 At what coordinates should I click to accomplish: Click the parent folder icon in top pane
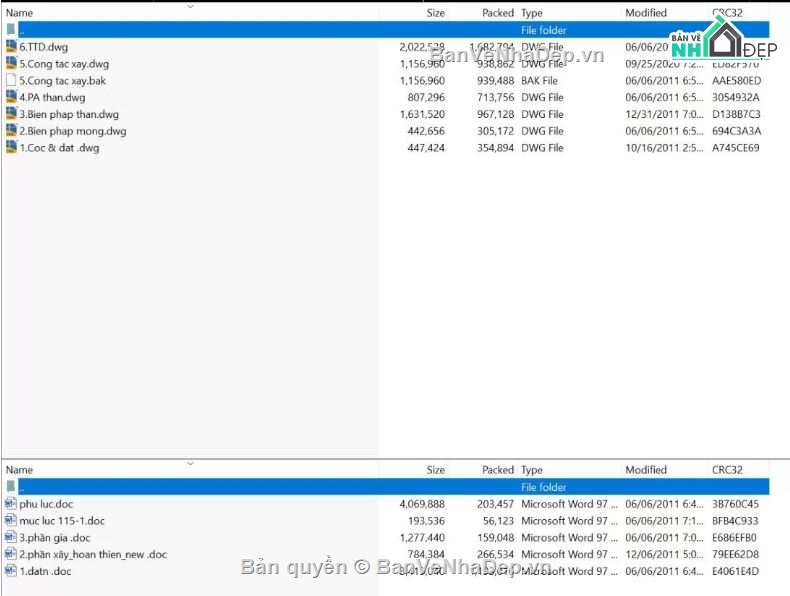pyautogui.click(x=11, y=30)
